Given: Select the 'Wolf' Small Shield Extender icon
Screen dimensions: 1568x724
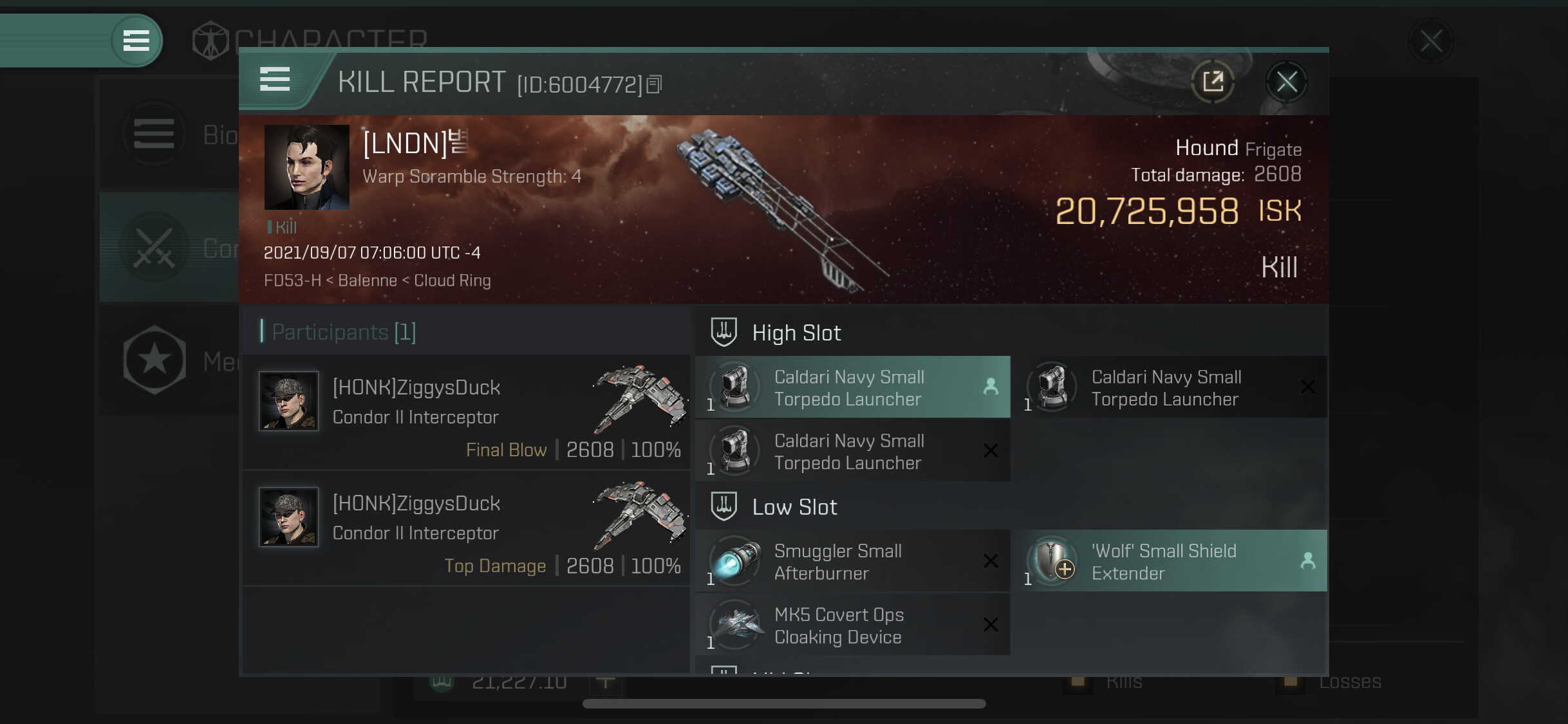Looking at the screenshot, I should tap(1052, 561).
